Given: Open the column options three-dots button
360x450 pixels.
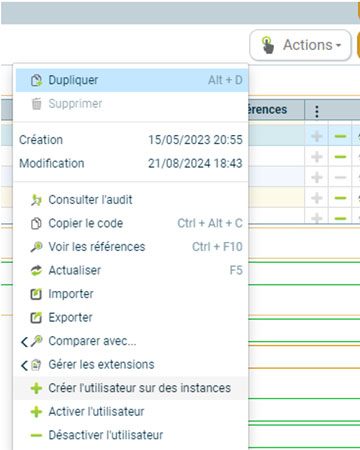Looking at the screenshot, I should [x=317, y=111].
